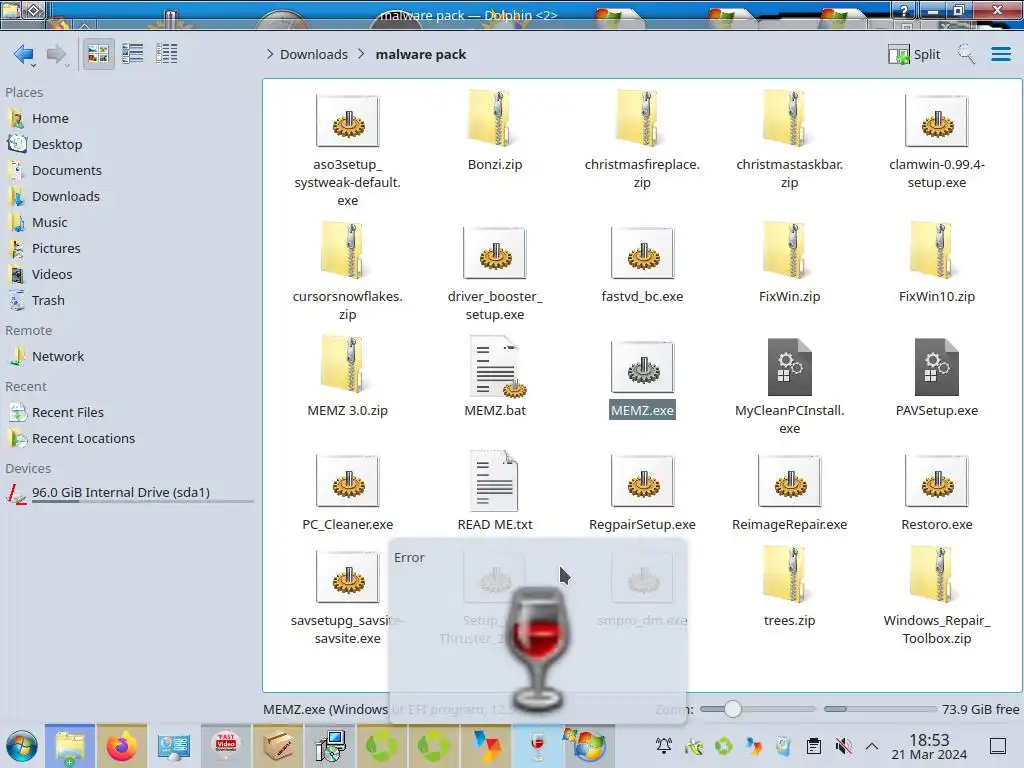Open Trash in Places panel
Viewport: 1024px width, 768px height.
(x=48, y=301)
